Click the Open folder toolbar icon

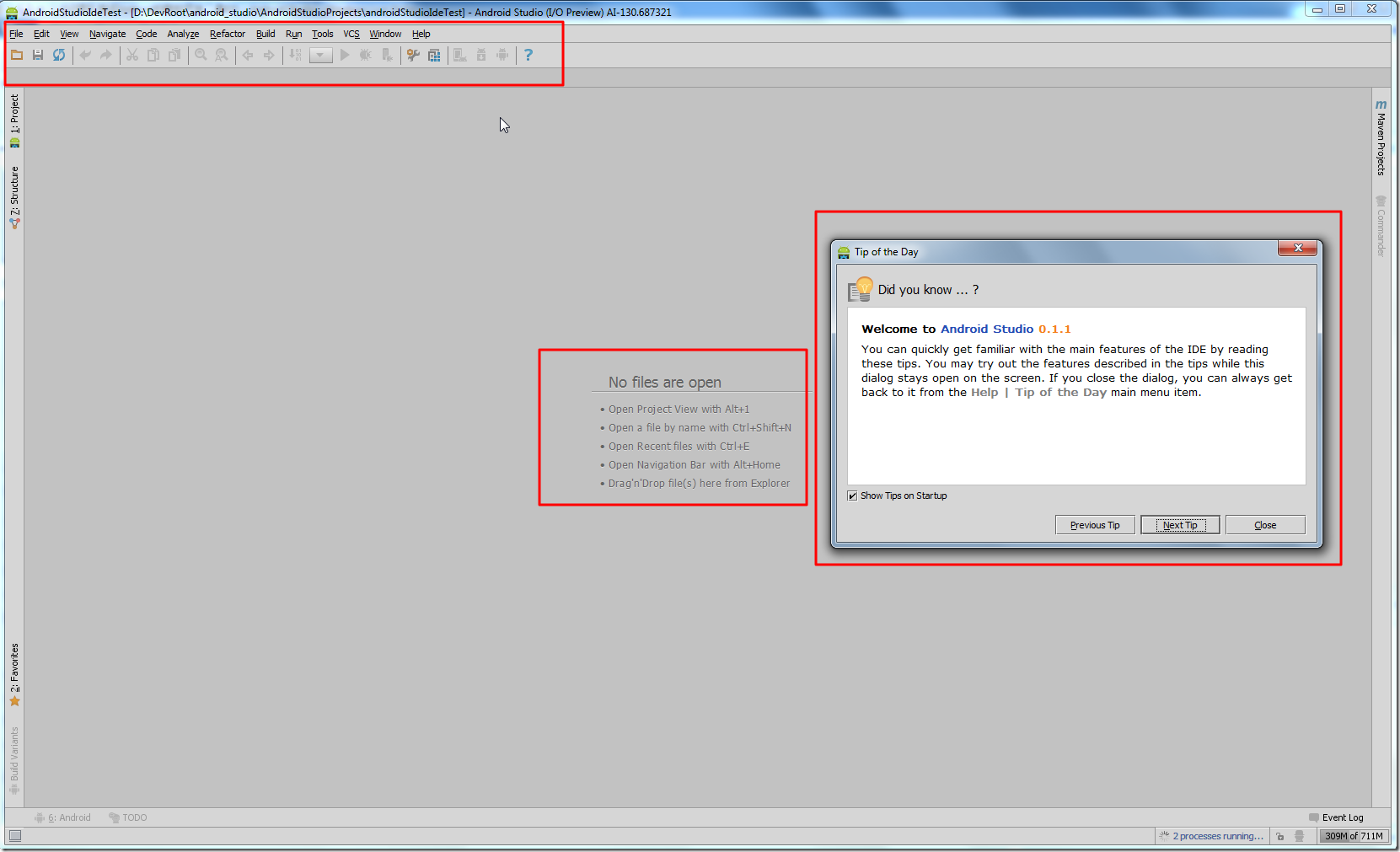[17, 55]
